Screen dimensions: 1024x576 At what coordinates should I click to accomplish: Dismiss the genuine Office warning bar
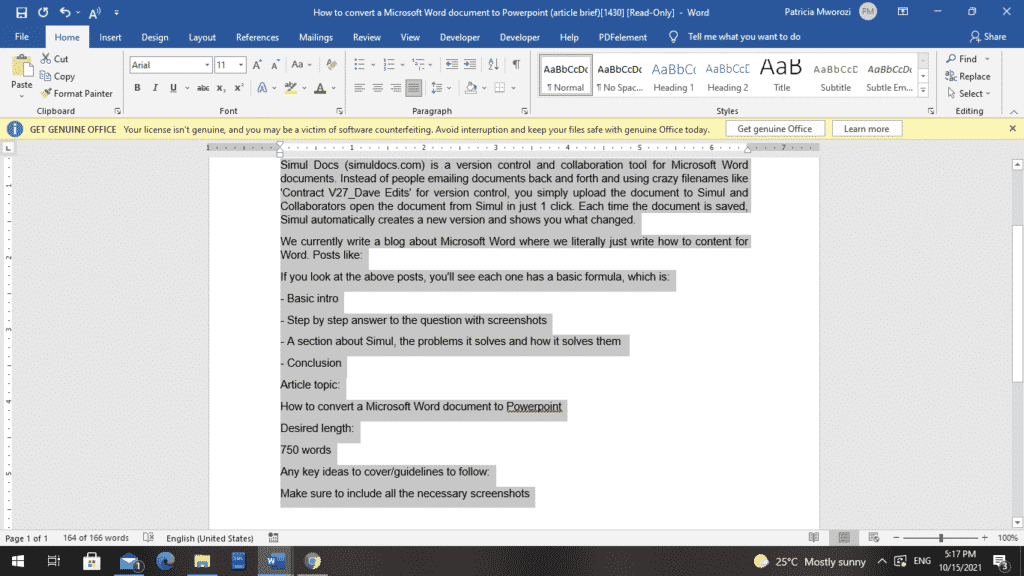[x=1012, y=129]
